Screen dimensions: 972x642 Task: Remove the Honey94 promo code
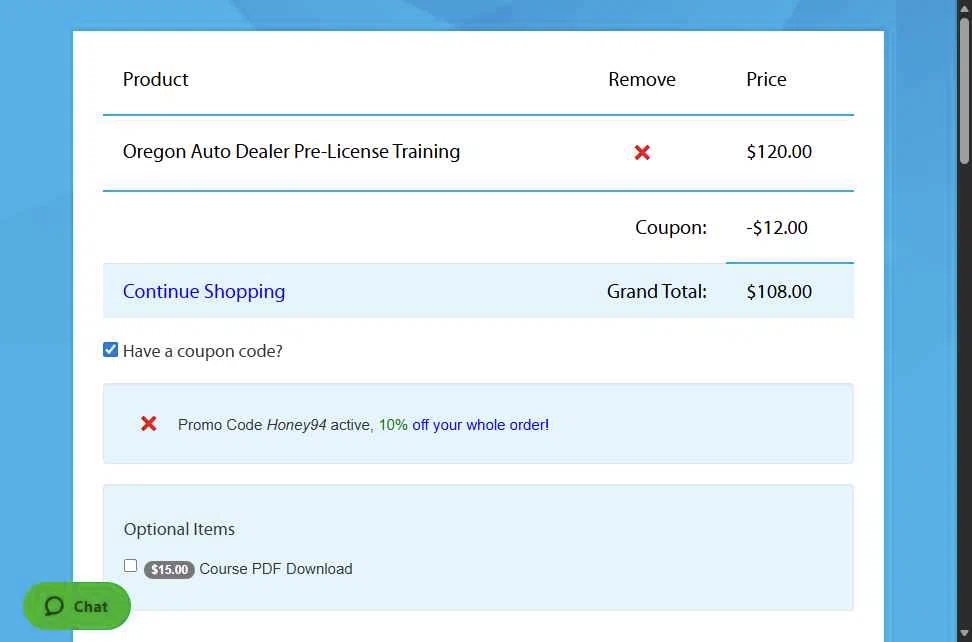[148, 424]
